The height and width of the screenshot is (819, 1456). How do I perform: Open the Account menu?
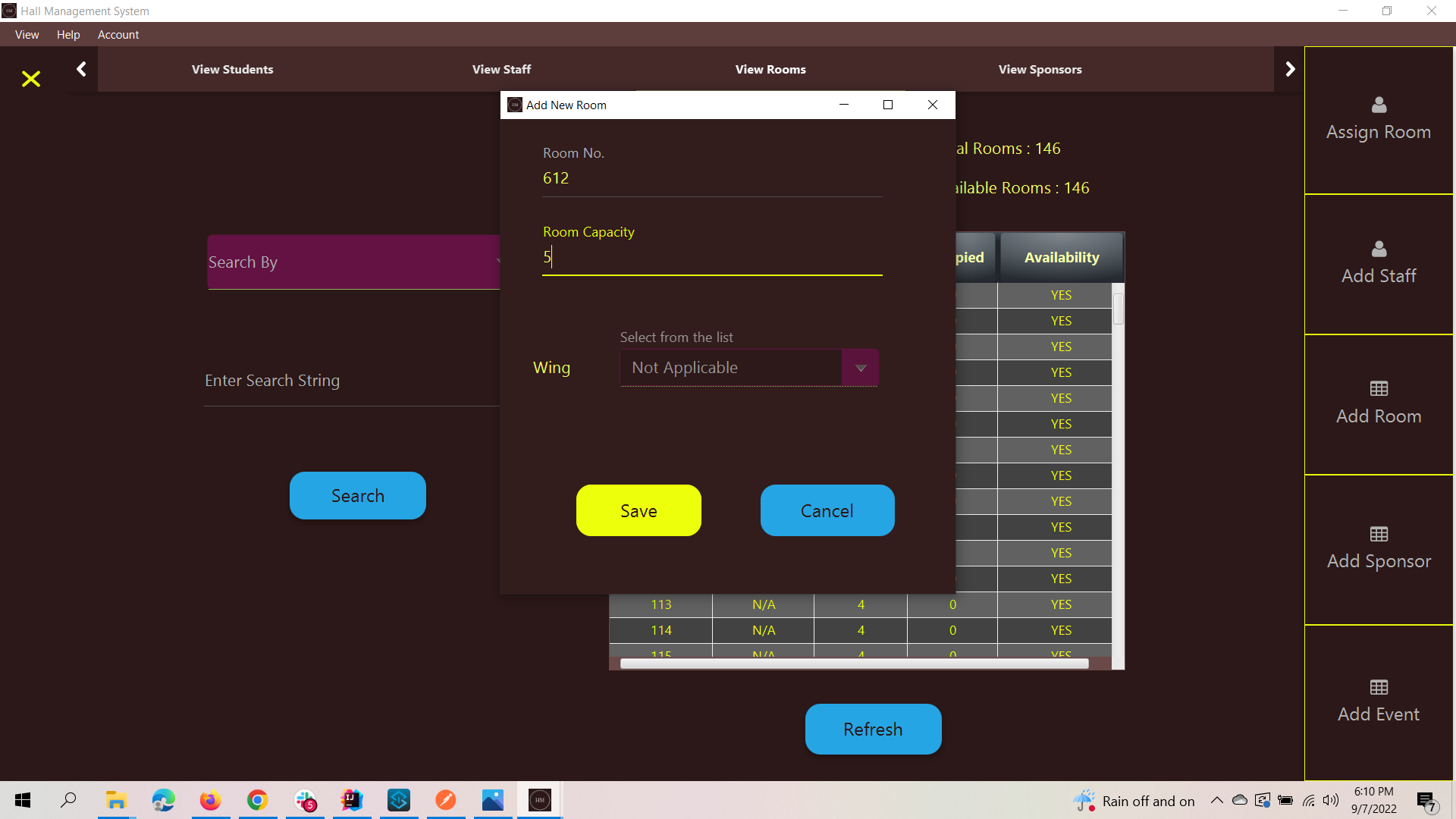pos(118,35)
